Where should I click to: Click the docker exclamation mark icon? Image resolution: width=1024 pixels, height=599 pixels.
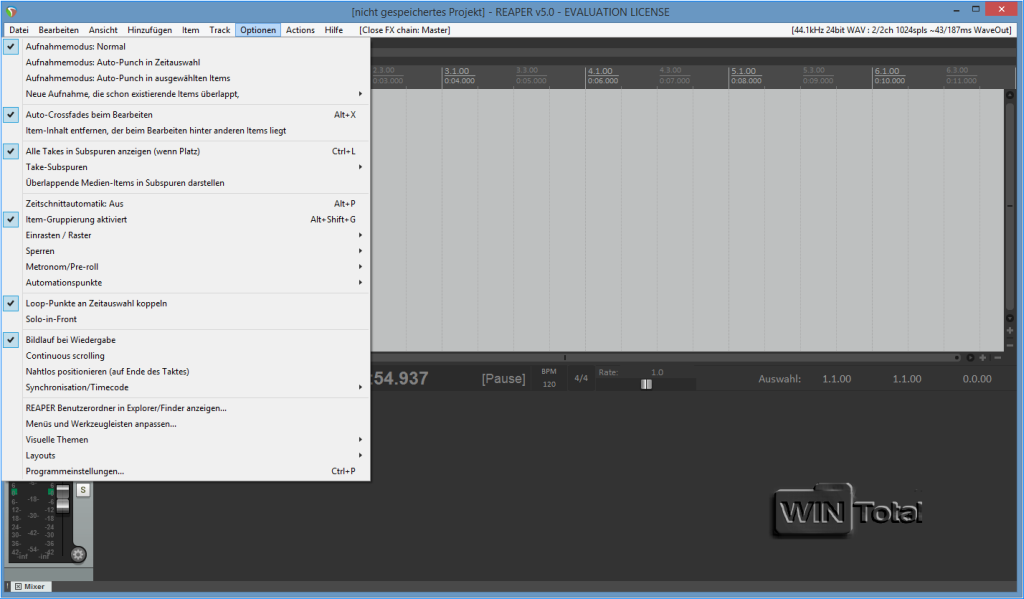(8, 587)
